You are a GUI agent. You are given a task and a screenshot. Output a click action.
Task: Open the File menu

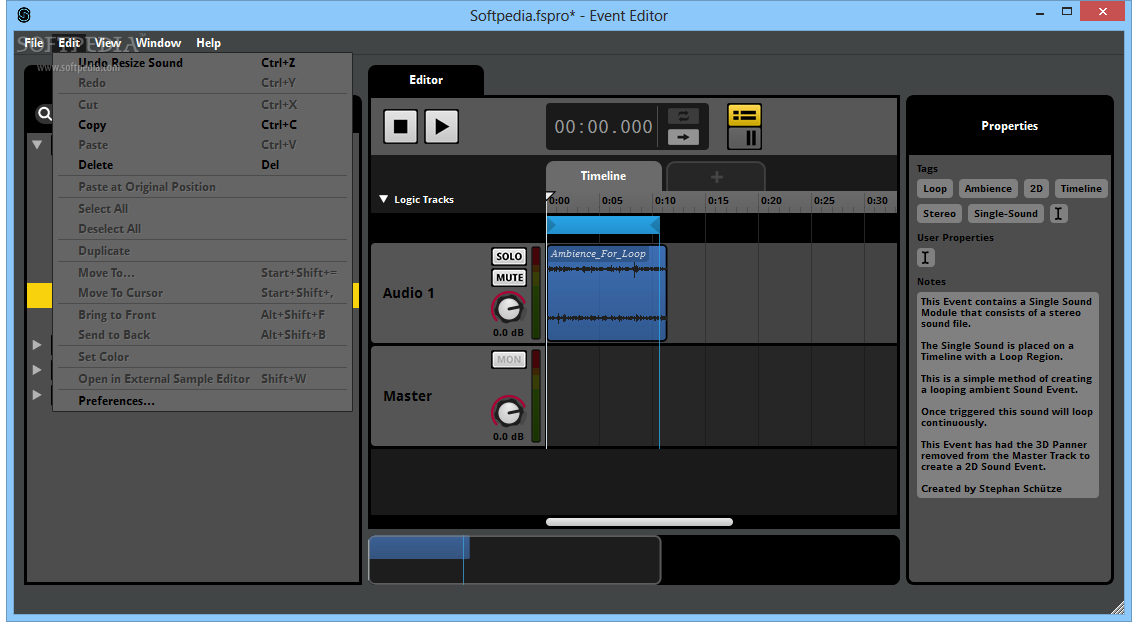[33, 43]
